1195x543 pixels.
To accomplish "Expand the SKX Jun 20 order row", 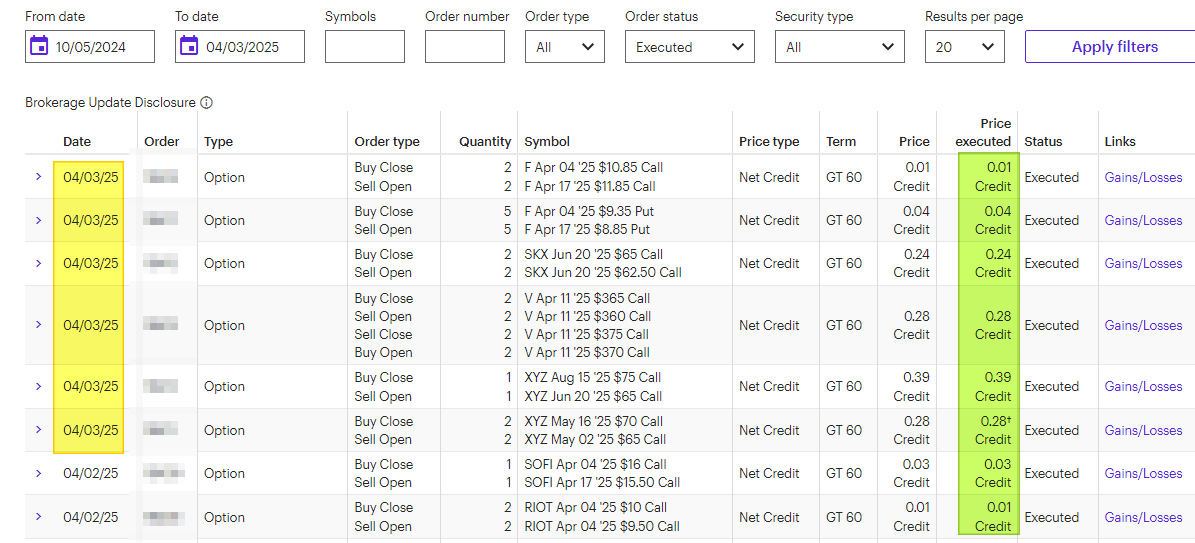I will 38,263.
